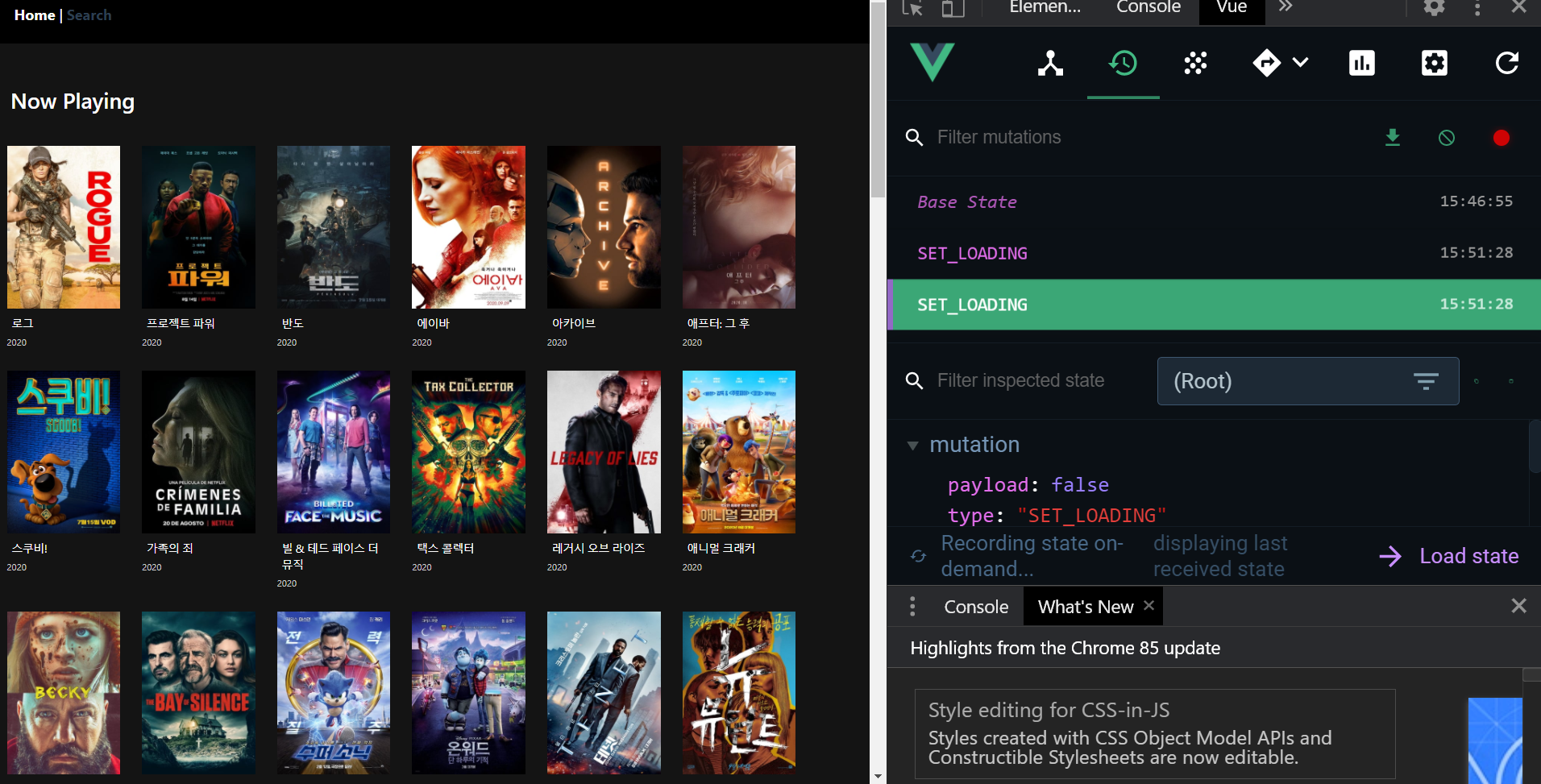Click the type: "SET_LOADING" entry
This screenshot has height=784, width=1541.
tap(1057, 516)
